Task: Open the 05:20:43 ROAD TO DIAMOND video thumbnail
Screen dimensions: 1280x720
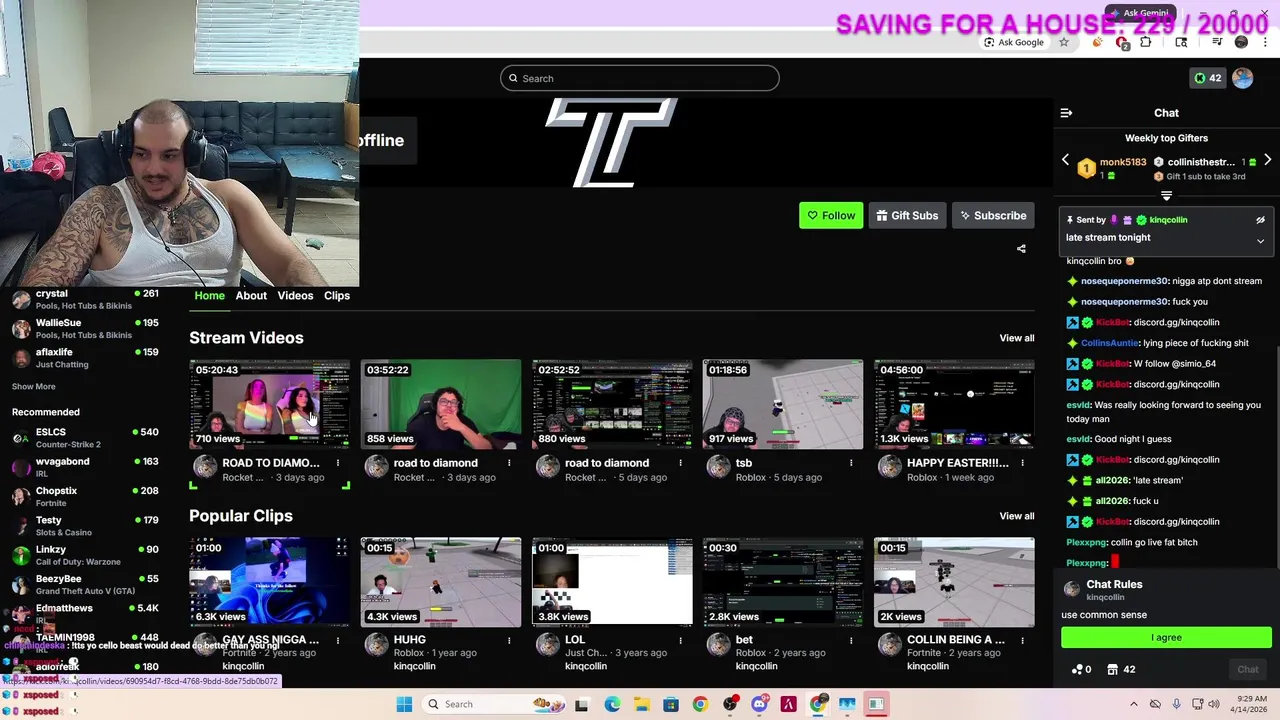Action: (269, 404)
